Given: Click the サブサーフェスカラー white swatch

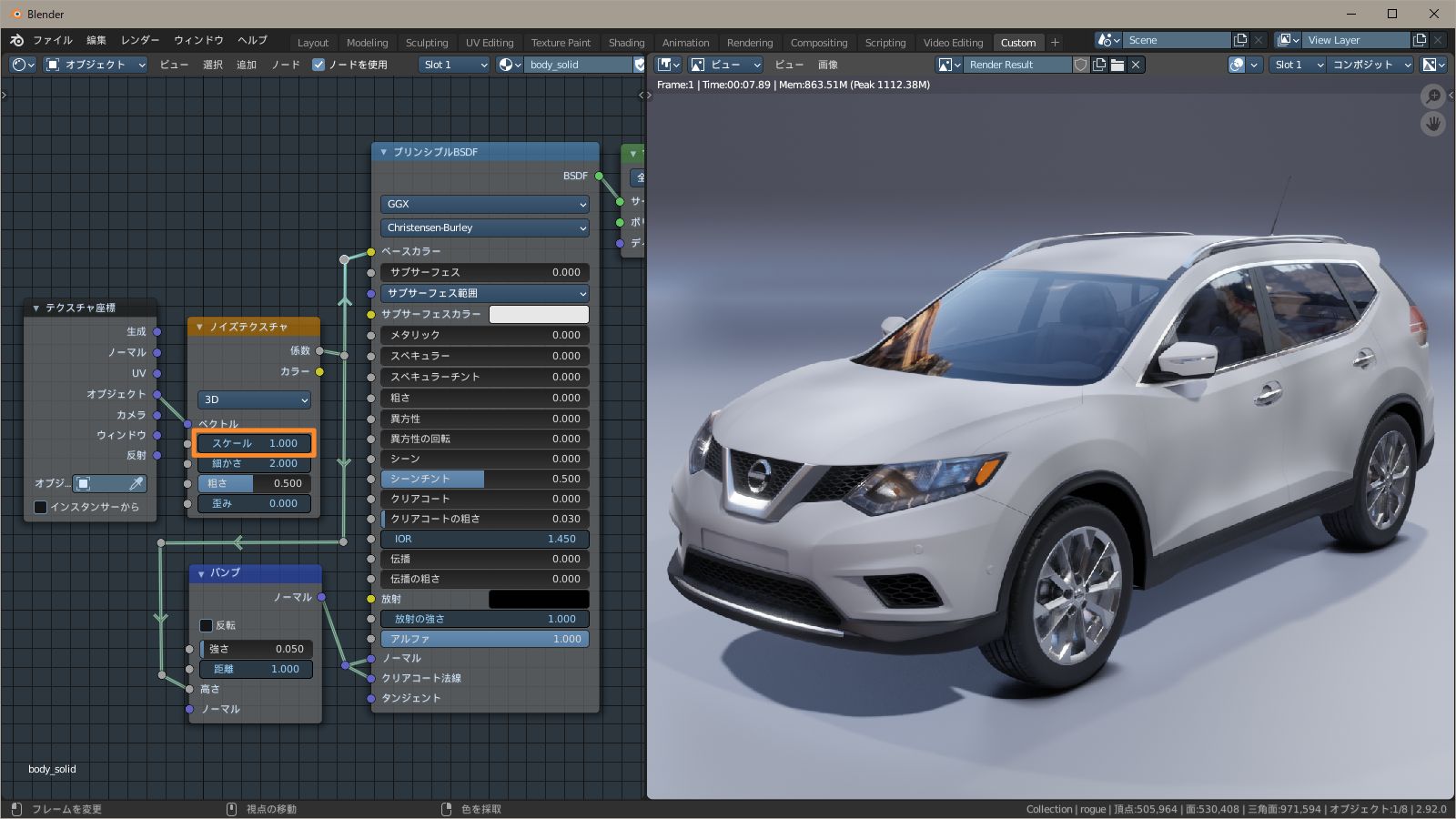Looking at the screenshot, I should 539,314.
